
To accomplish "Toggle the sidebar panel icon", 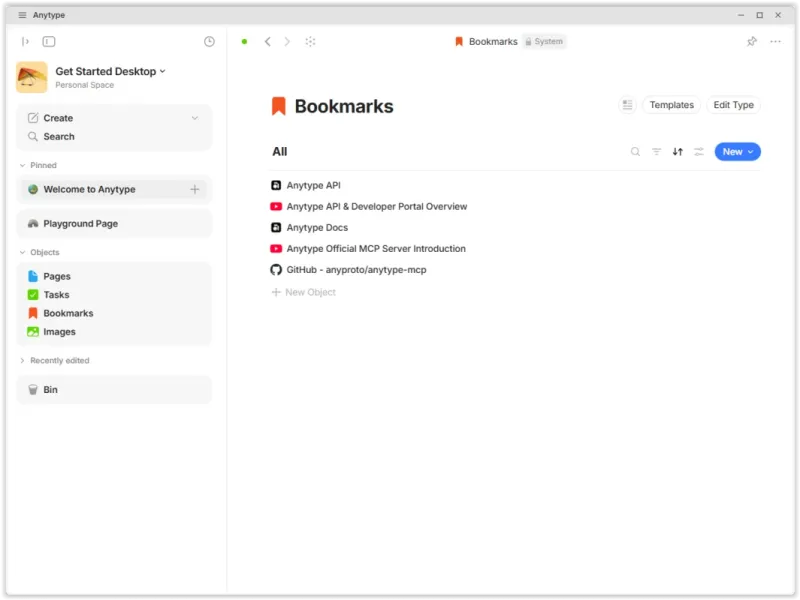I will point(49,41).
